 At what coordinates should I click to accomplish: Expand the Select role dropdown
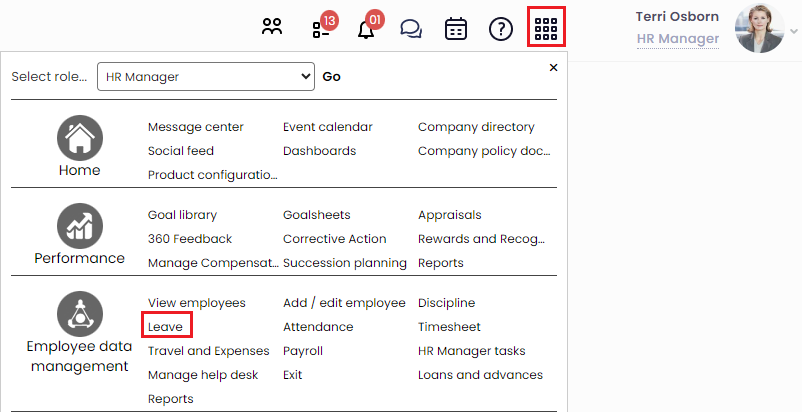tap(206, 76)
